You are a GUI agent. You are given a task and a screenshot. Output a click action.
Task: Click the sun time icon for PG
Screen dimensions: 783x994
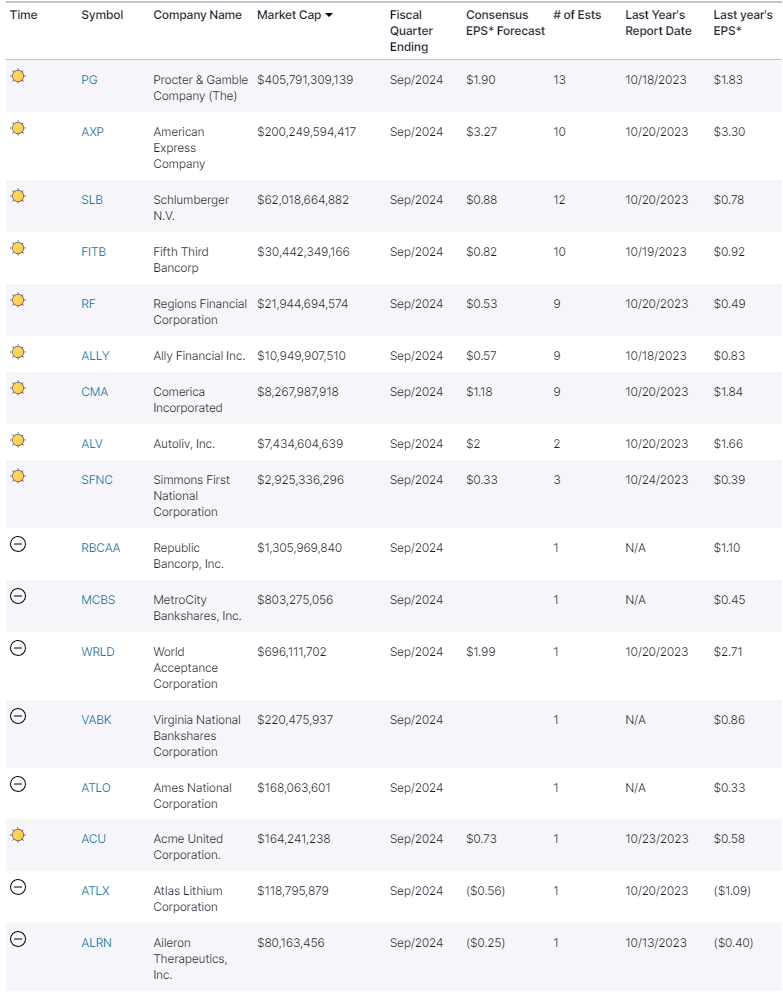tap(18, 76)
